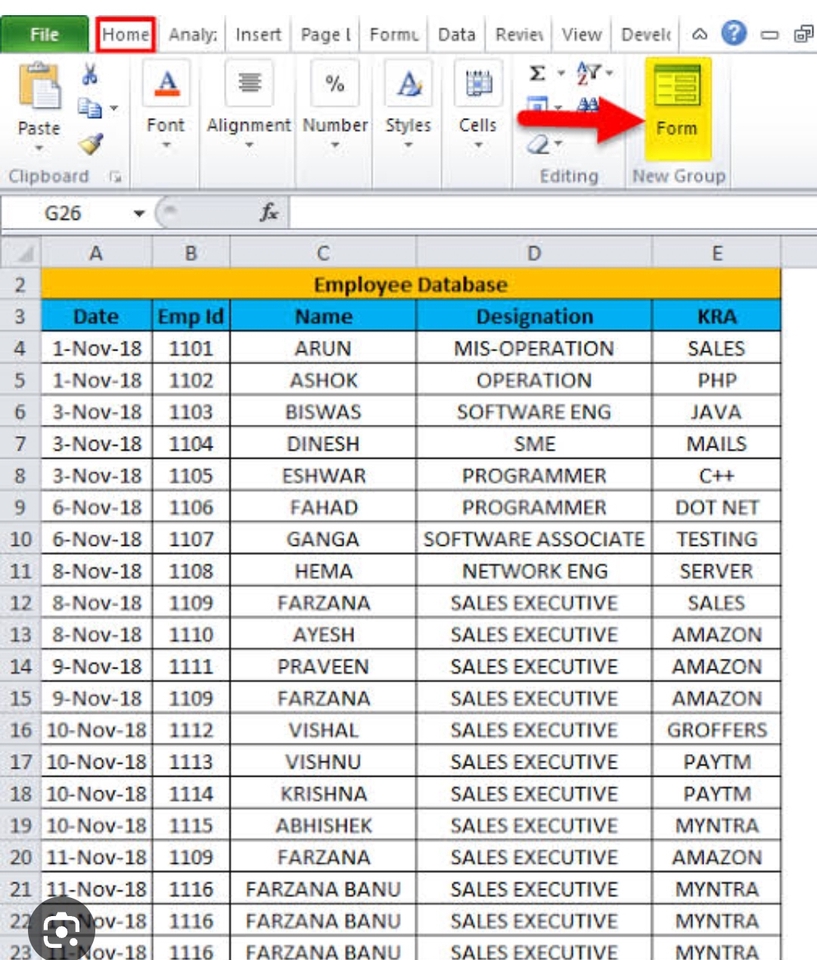Select column E header
Image resolution: width=817 pixels, height=960 pixels.
point(717,253)
